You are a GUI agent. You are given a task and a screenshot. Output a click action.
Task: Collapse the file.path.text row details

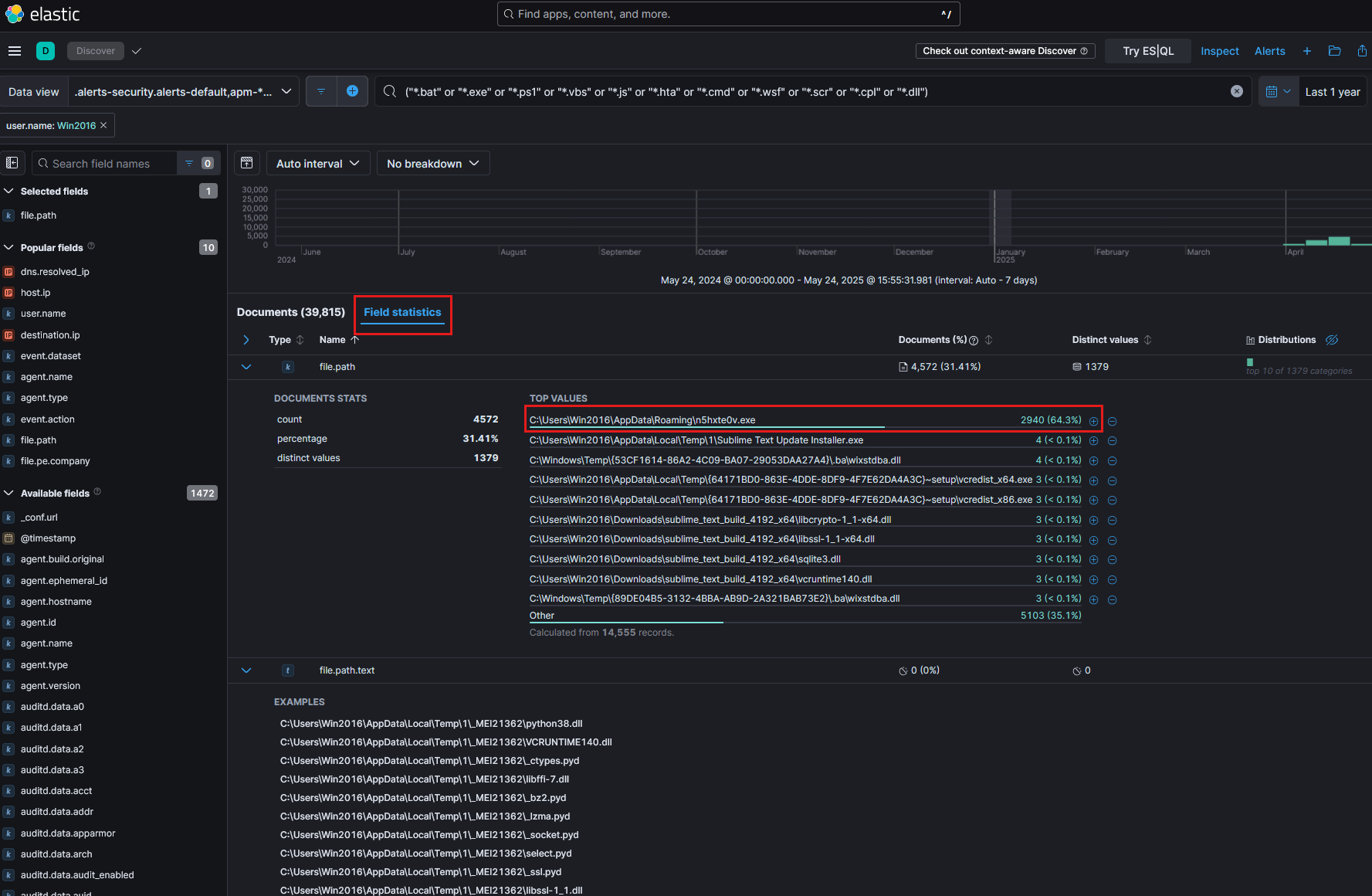tap(246, 670)
